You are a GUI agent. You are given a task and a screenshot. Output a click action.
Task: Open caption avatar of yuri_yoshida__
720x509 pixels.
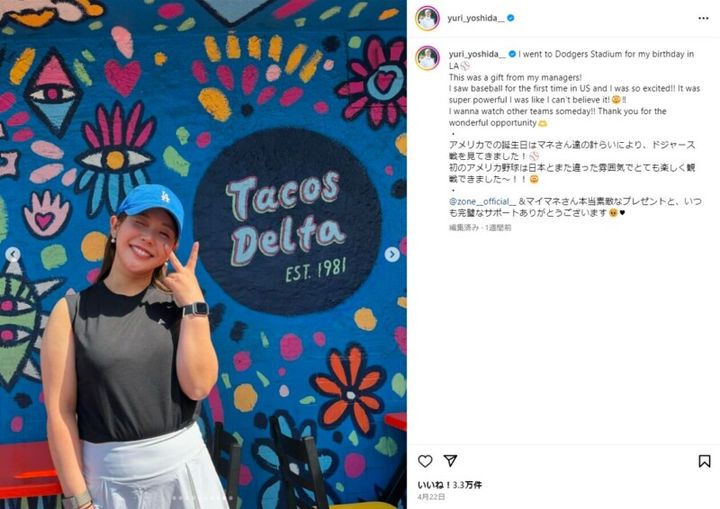(x=428, y=58)
